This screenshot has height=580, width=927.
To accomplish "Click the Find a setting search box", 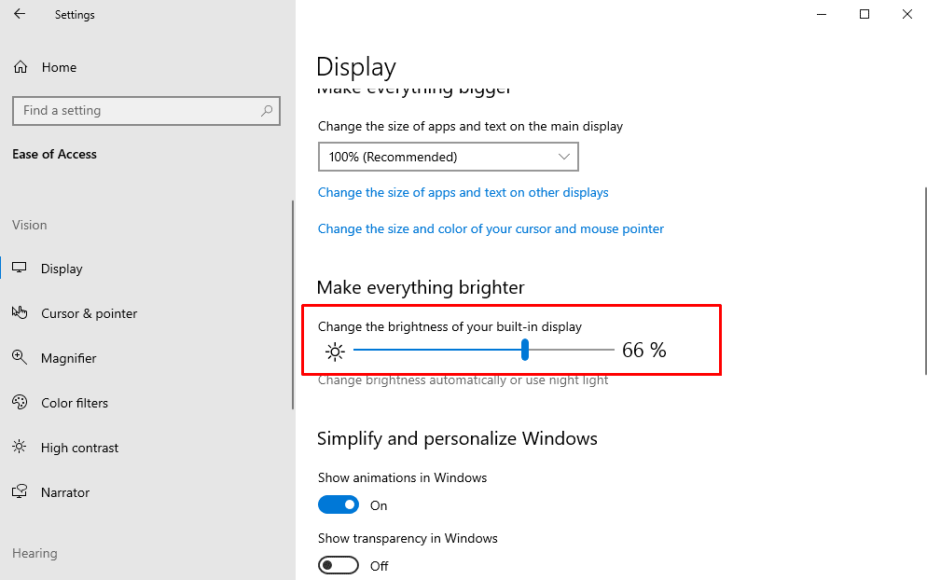I will (146, 110).
